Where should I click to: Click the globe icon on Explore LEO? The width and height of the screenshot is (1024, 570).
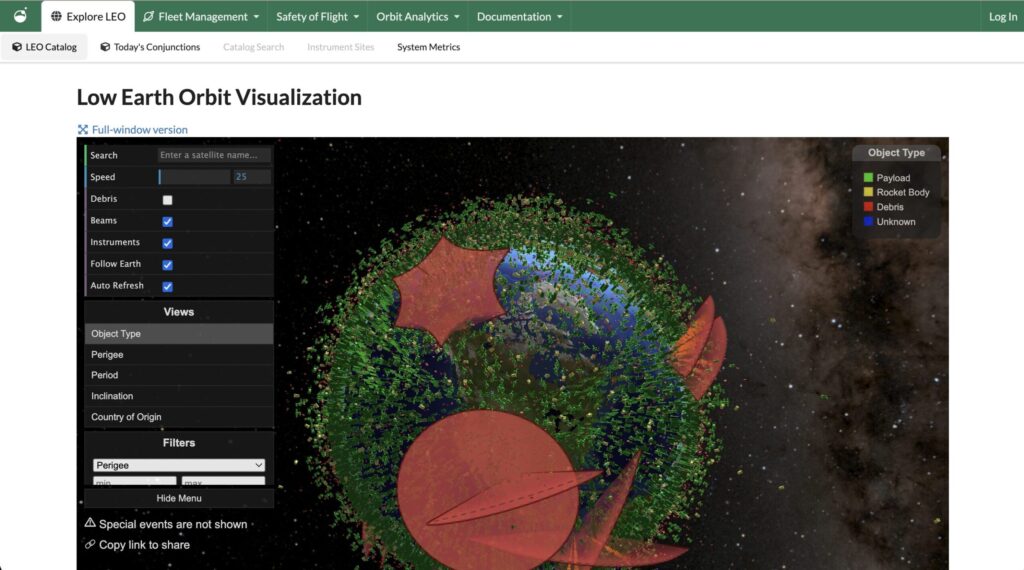(56, 17)
